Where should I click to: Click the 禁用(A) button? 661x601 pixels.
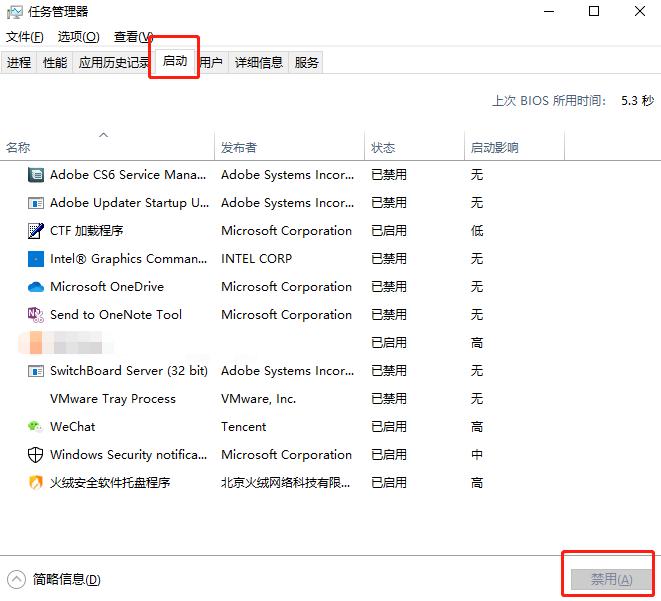(x=611, y=580)
